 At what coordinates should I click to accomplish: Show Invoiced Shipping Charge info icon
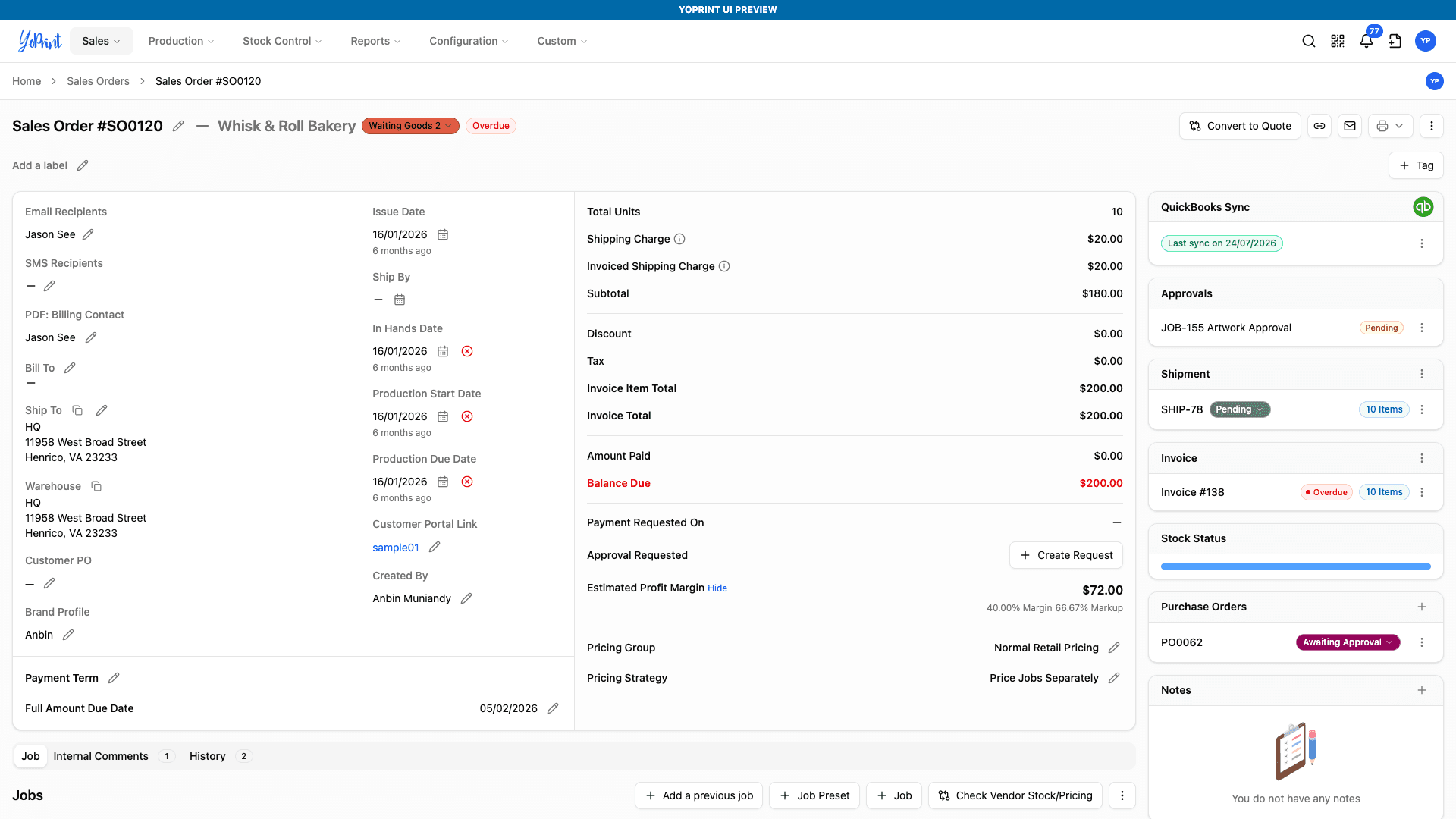pos(724,266)
